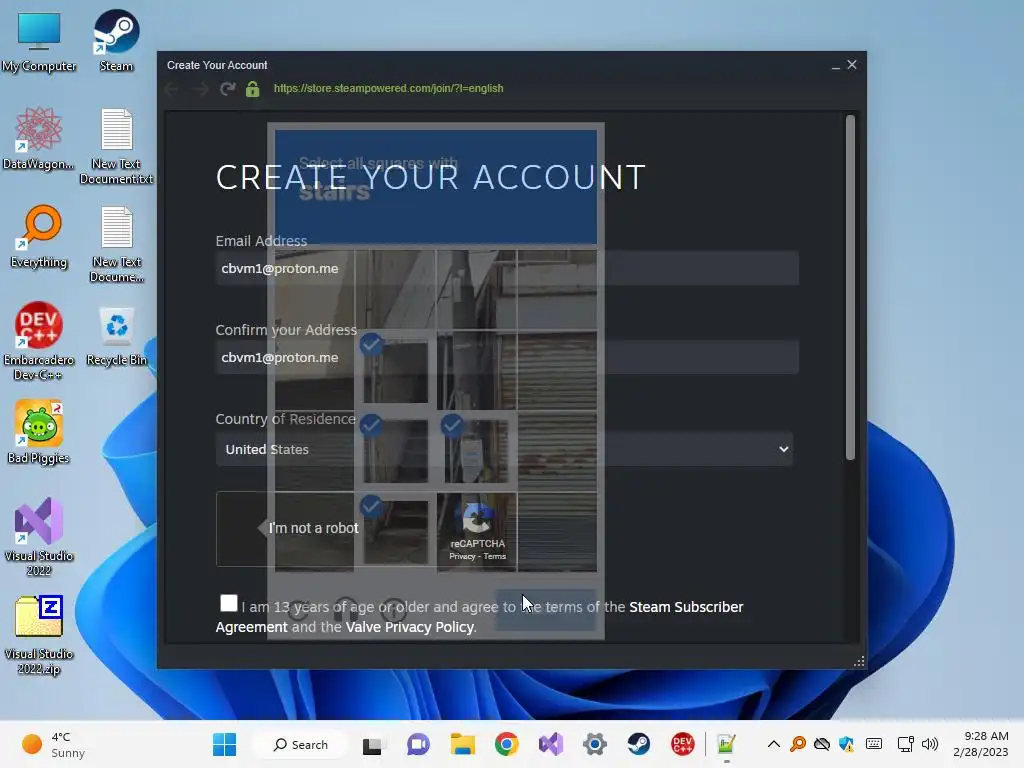Open the clock showing 9:28 AM
The image size is (1024, 768).
pyautogui.click(x=981, y=744)
